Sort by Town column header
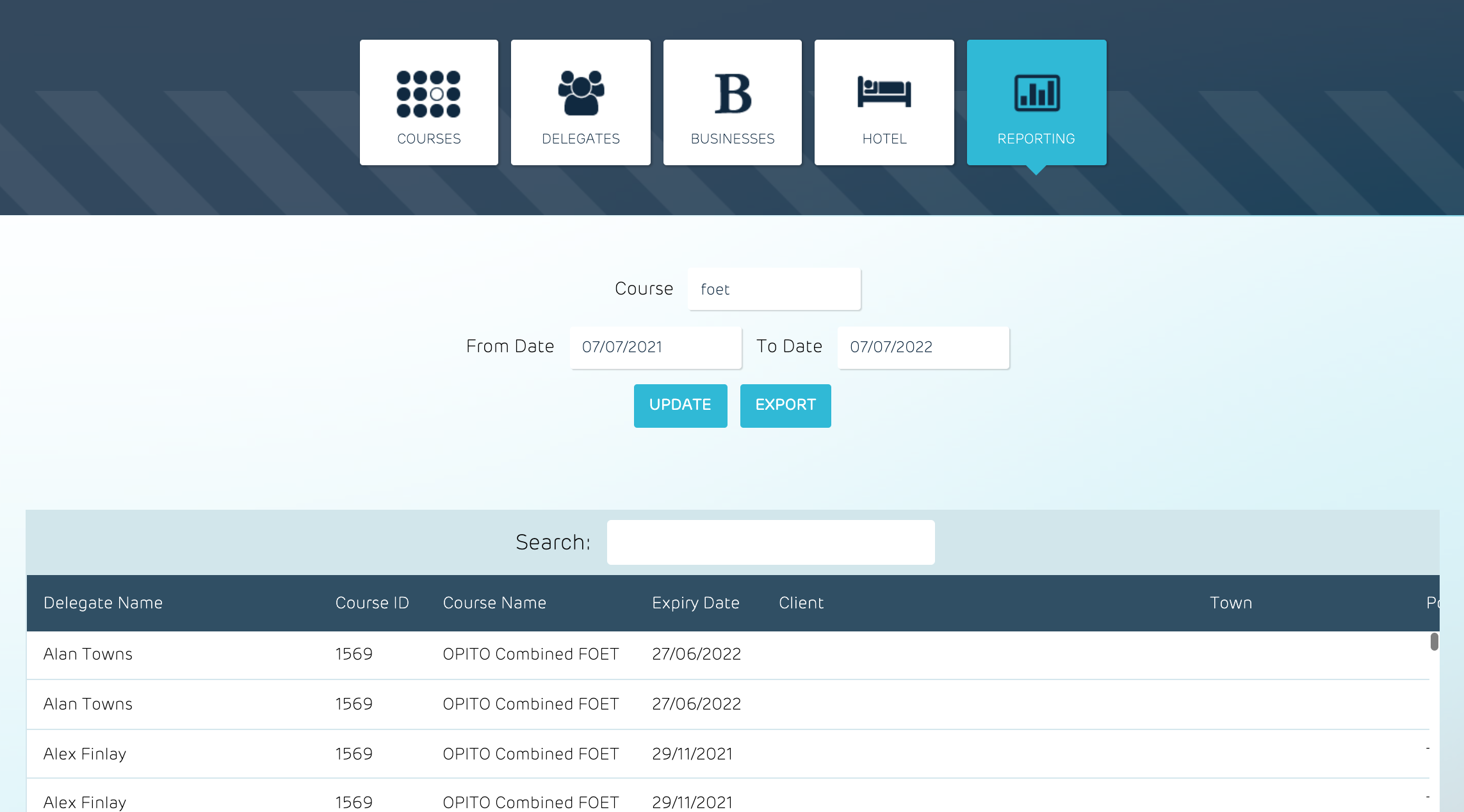Image resolution: width=1464 pixels, height=812 pixels. (x=1231, y=603)
